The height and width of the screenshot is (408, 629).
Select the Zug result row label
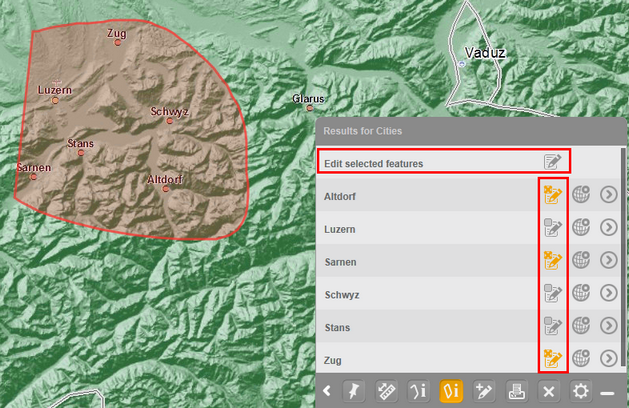coord(333,360)
